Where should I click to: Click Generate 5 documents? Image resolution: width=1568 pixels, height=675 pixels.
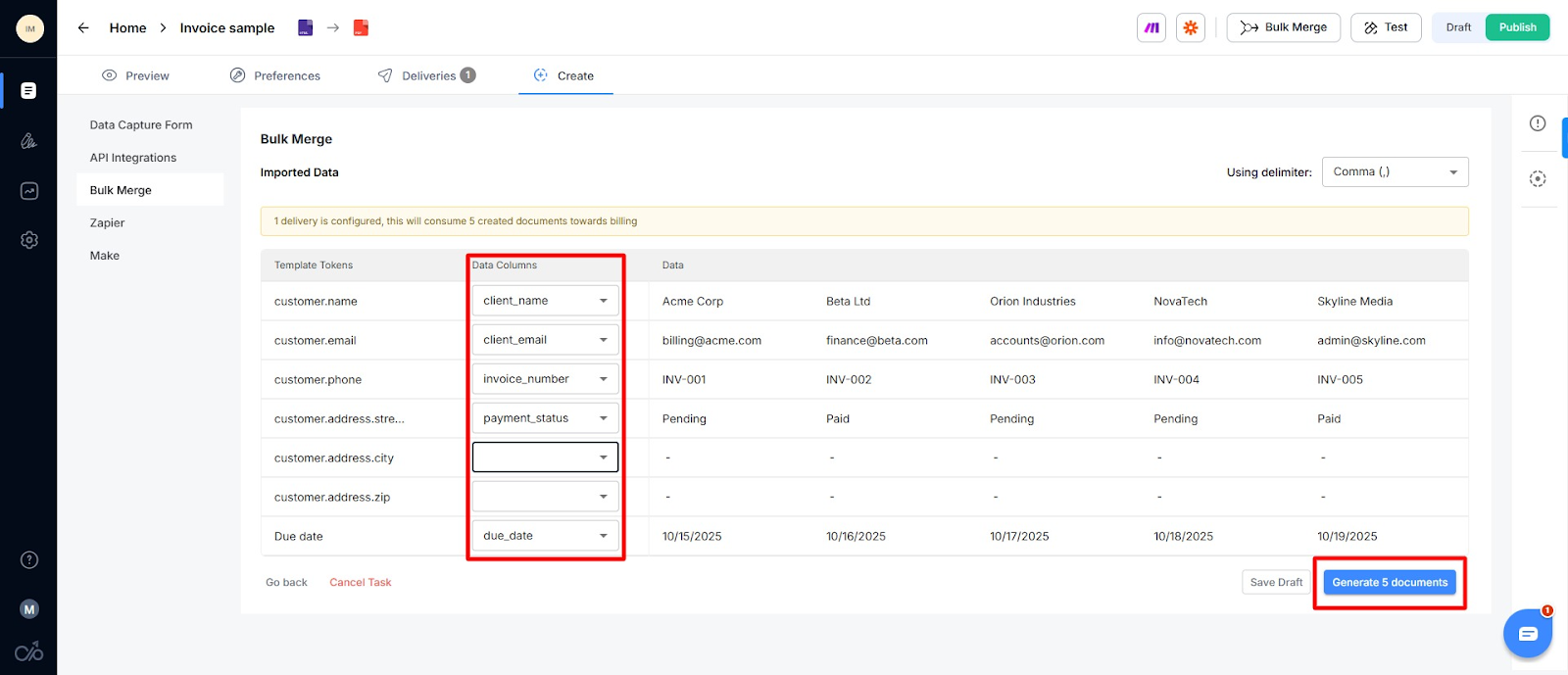click(x=1390, y=582)
